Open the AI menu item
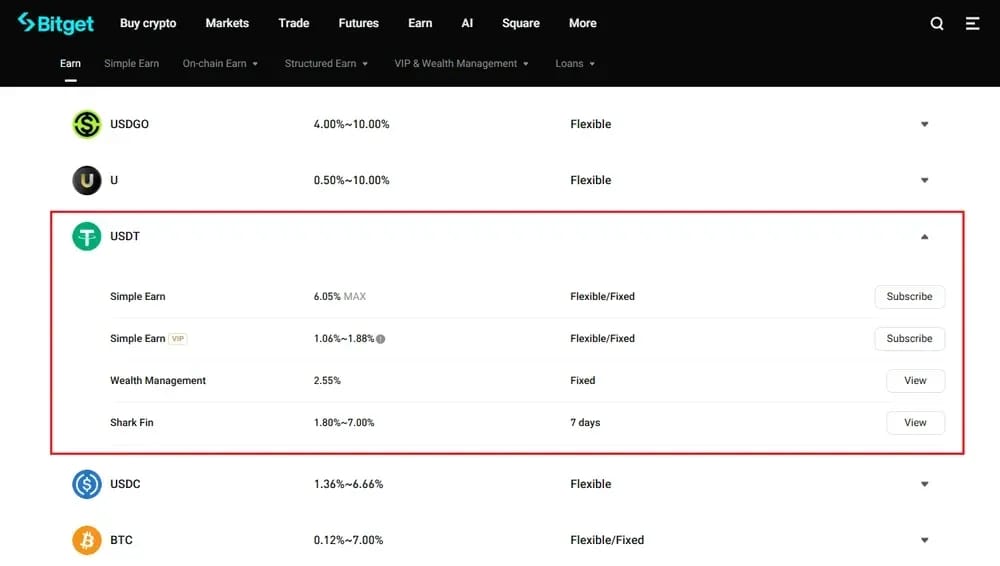The width and height of the screenshot is (1000, 566). 467,23
